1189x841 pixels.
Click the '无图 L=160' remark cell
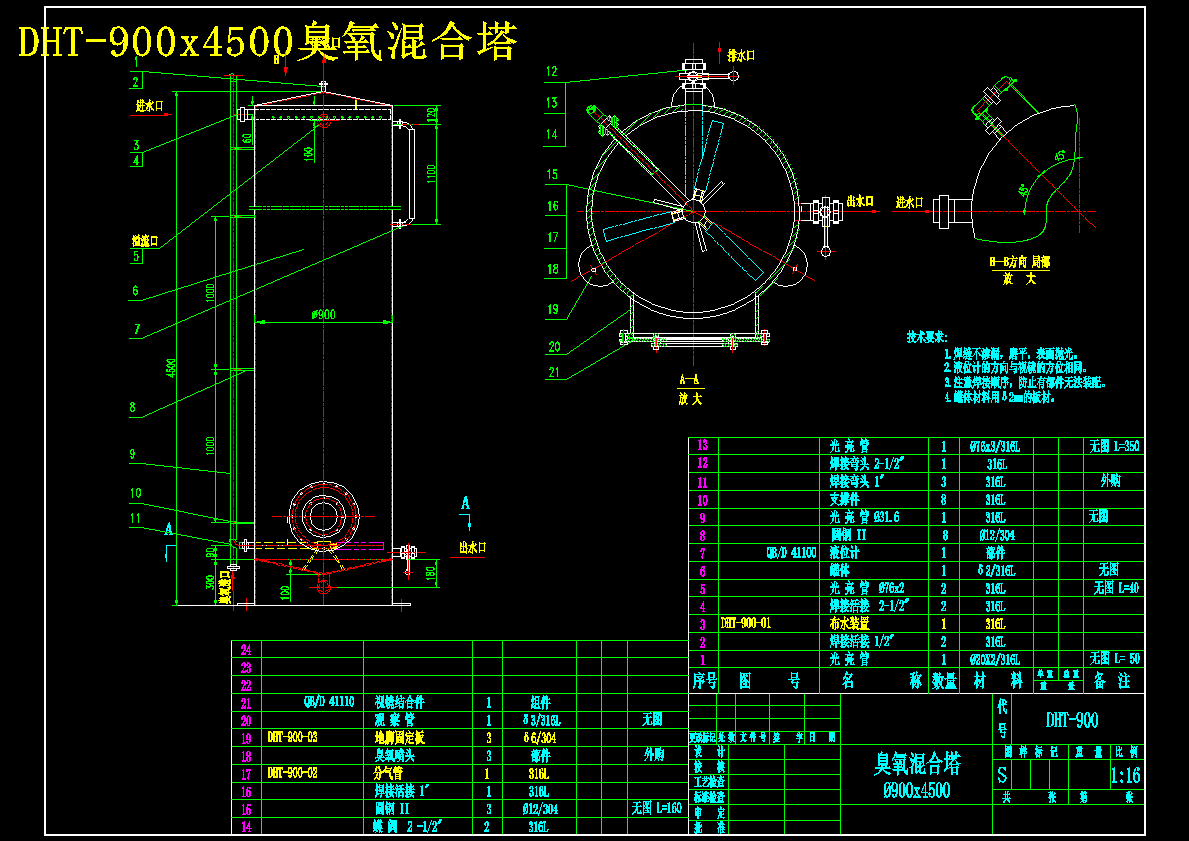coord(657,808)
